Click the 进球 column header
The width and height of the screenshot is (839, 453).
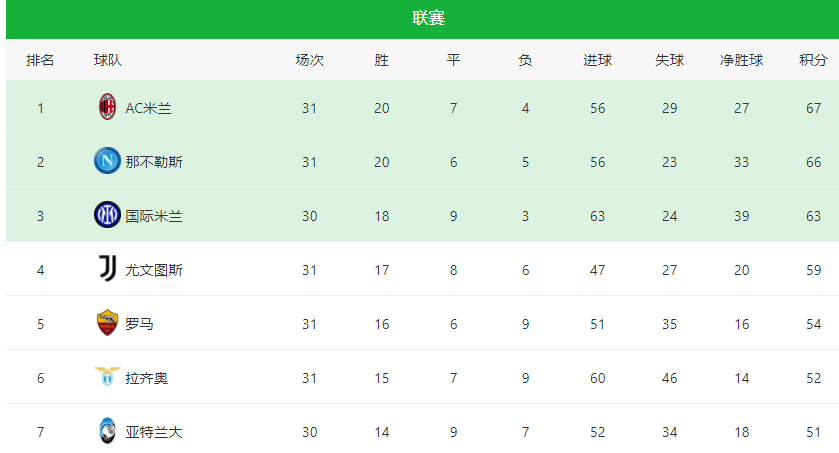tap(598, 60)
